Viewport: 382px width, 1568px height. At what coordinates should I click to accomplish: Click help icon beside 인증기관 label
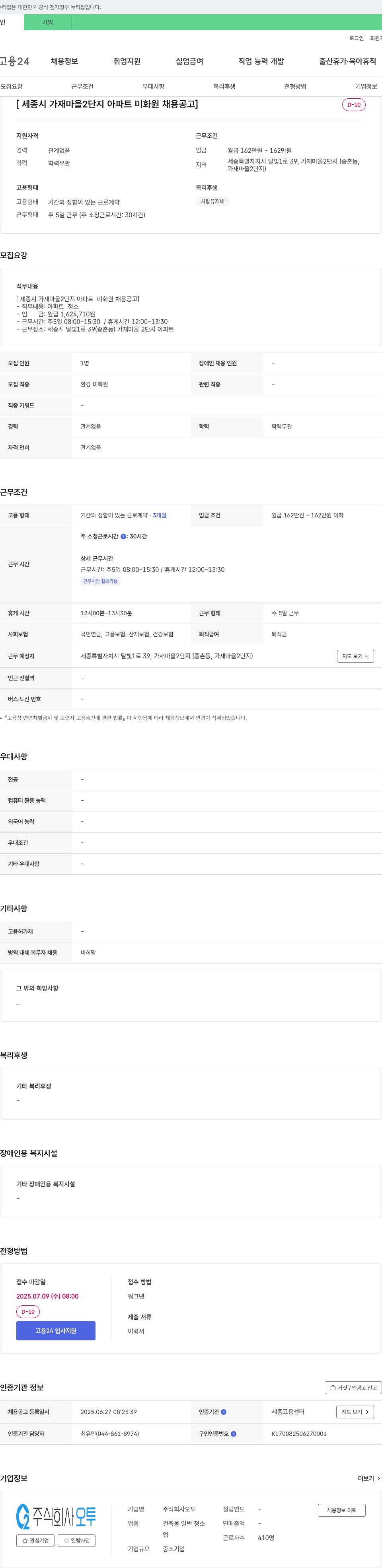[224, 1412]
